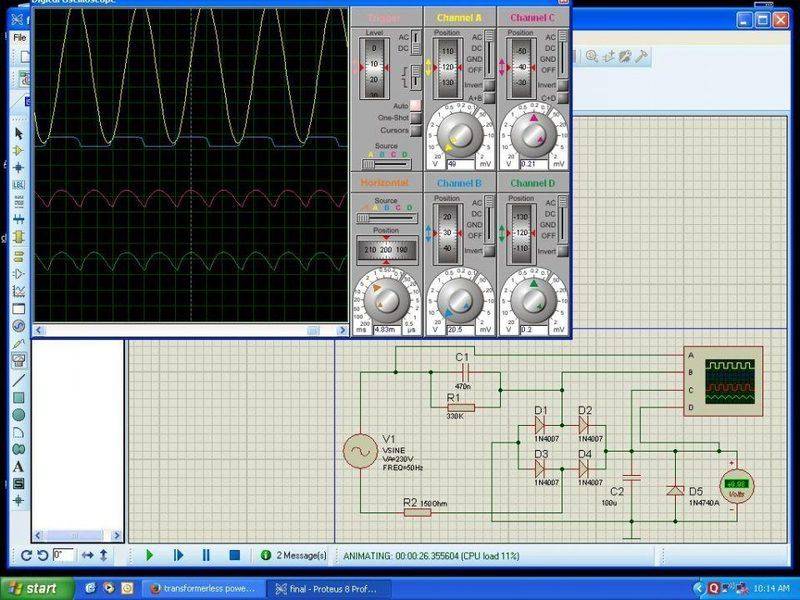Click the Channel A volts/div knob
This screenshot has height=600, width=800.
[460, 135]
